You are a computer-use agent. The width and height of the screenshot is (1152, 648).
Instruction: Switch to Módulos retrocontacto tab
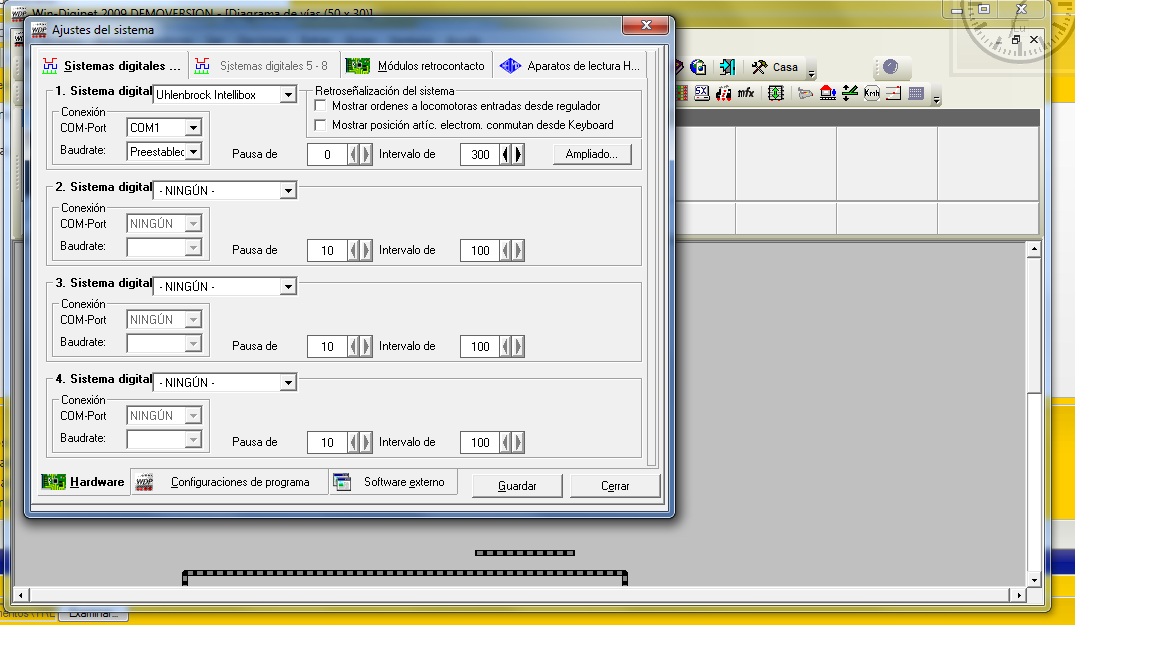coord(415,66)
